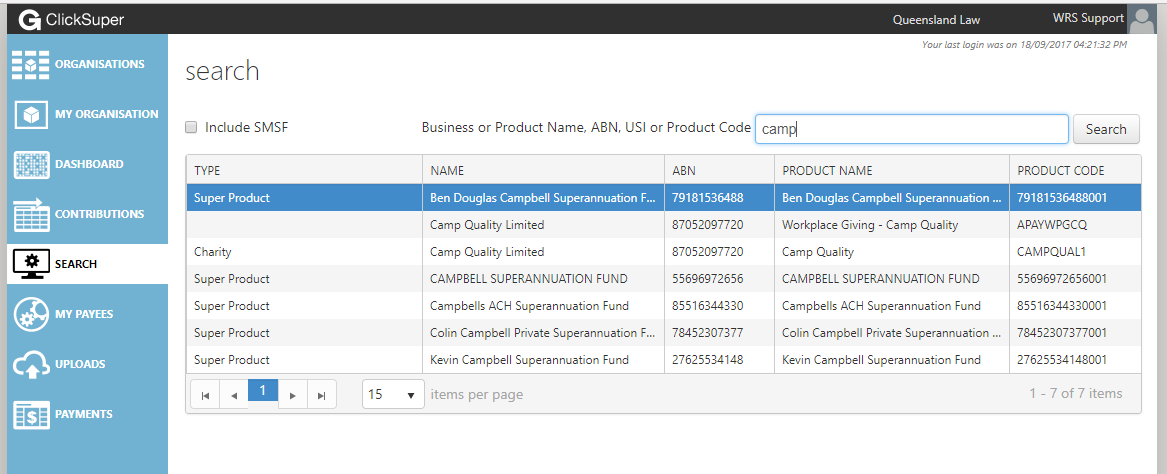Open My Organisation box icon

[31, 115]
